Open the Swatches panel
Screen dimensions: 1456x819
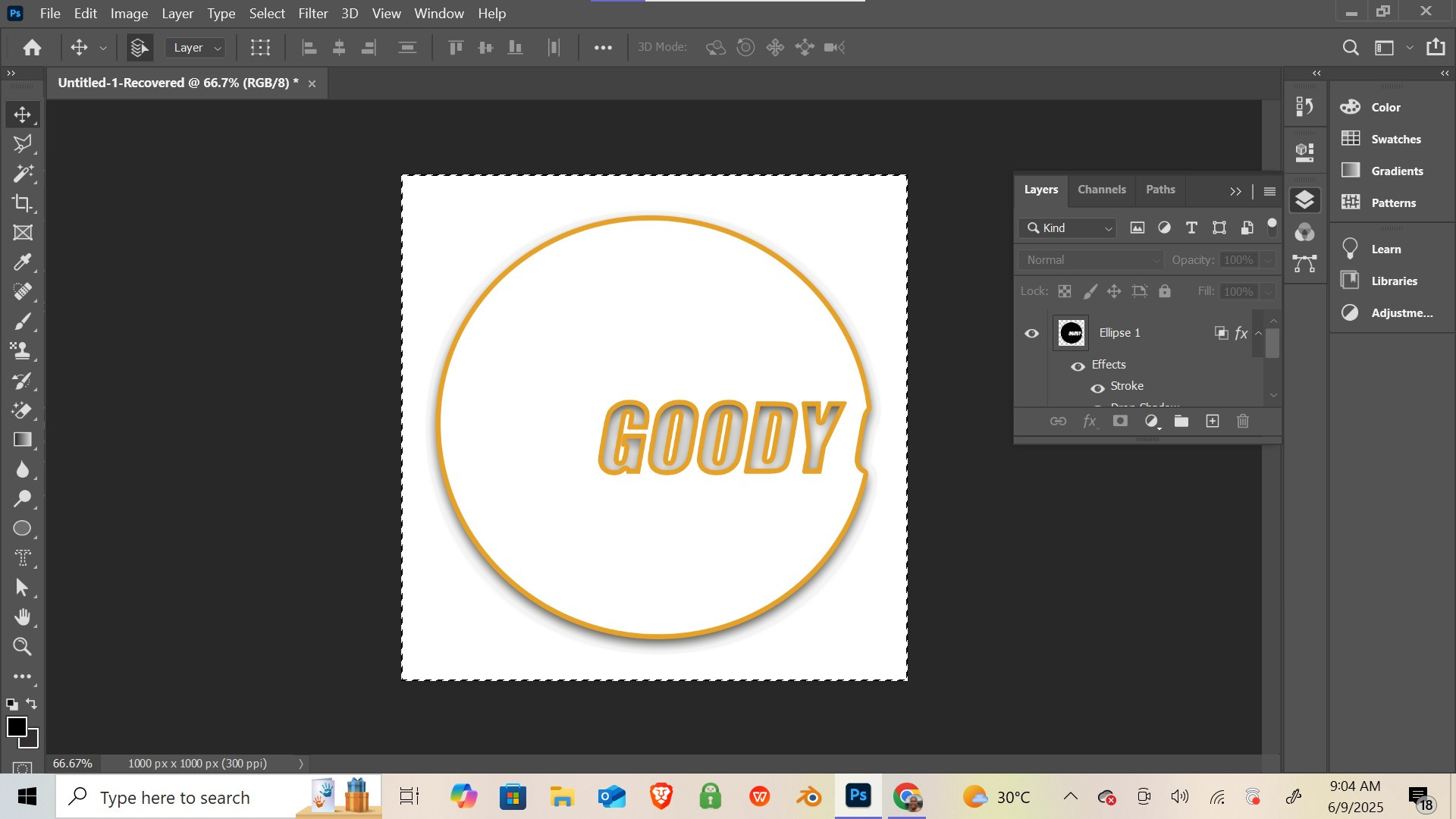(x=1395, y=140)
